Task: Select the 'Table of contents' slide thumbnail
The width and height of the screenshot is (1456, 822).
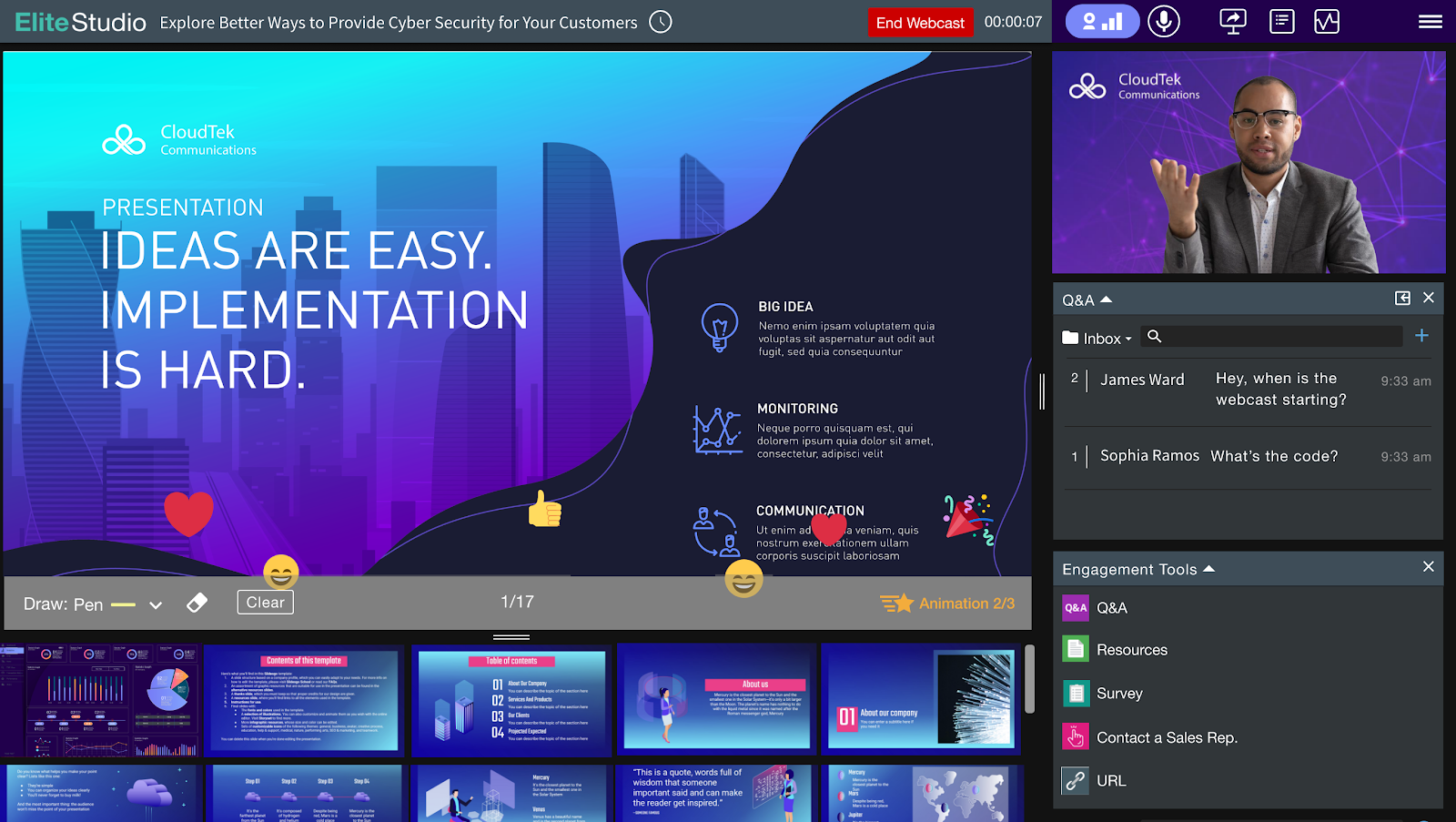Action: tap(511, 699)
